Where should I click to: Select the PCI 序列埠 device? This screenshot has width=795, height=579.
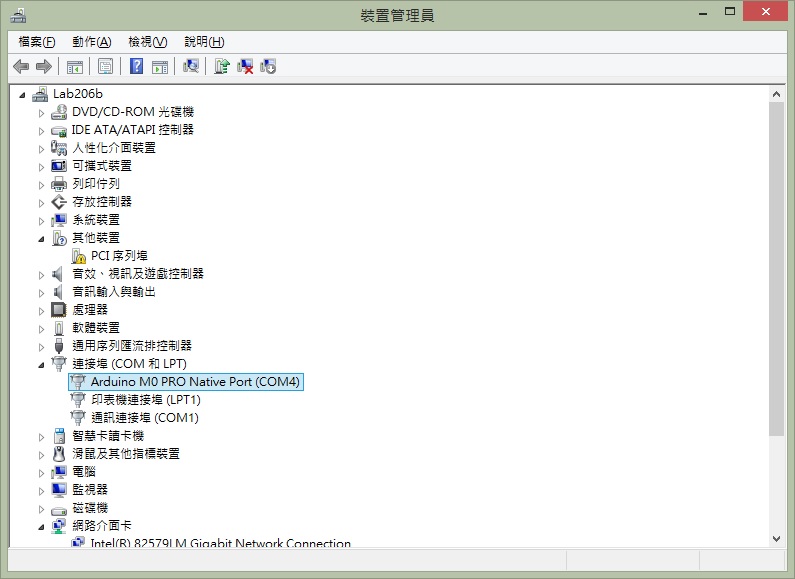[119, 256]
